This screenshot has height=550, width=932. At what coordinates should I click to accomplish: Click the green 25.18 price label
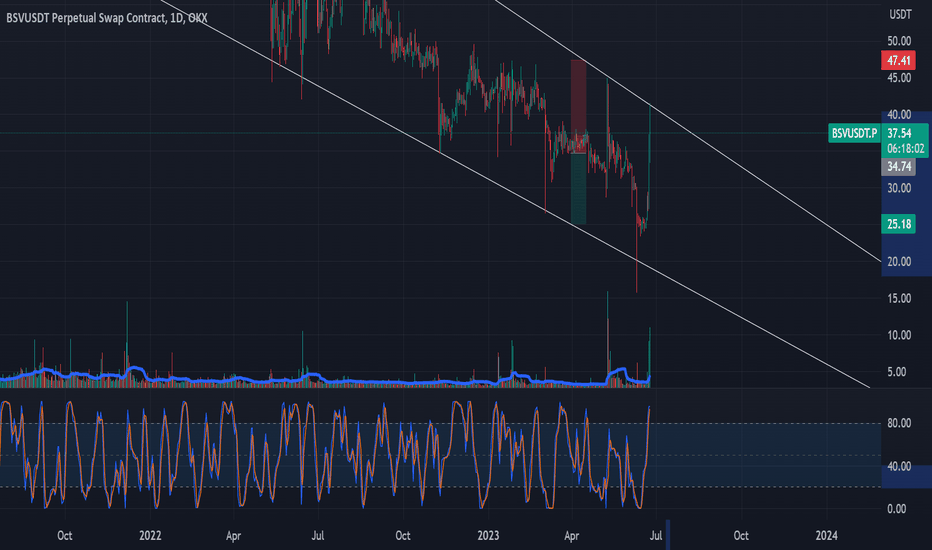[898, 224]
